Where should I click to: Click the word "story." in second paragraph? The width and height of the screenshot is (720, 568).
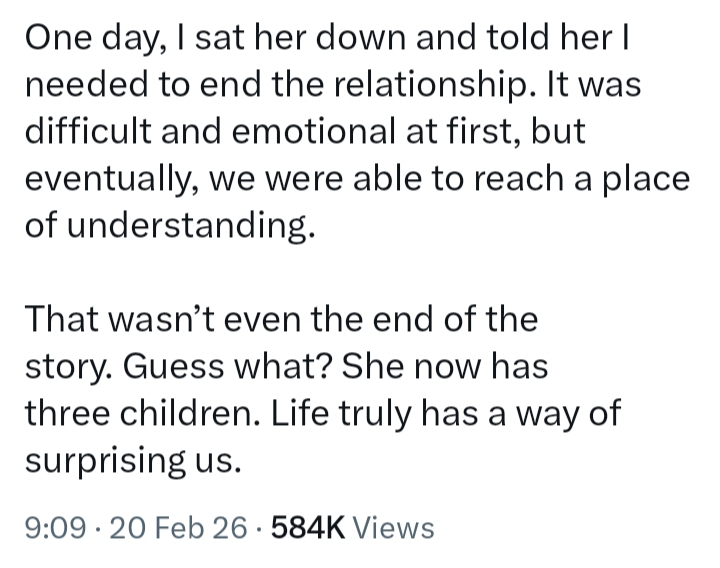[62, 367]
